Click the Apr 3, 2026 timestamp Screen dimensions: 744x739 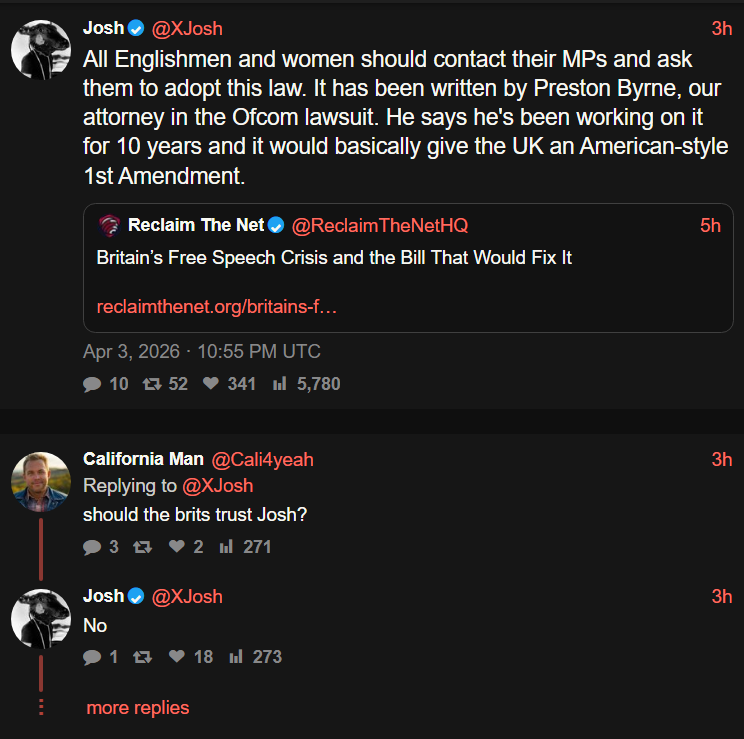click(202, 351)
